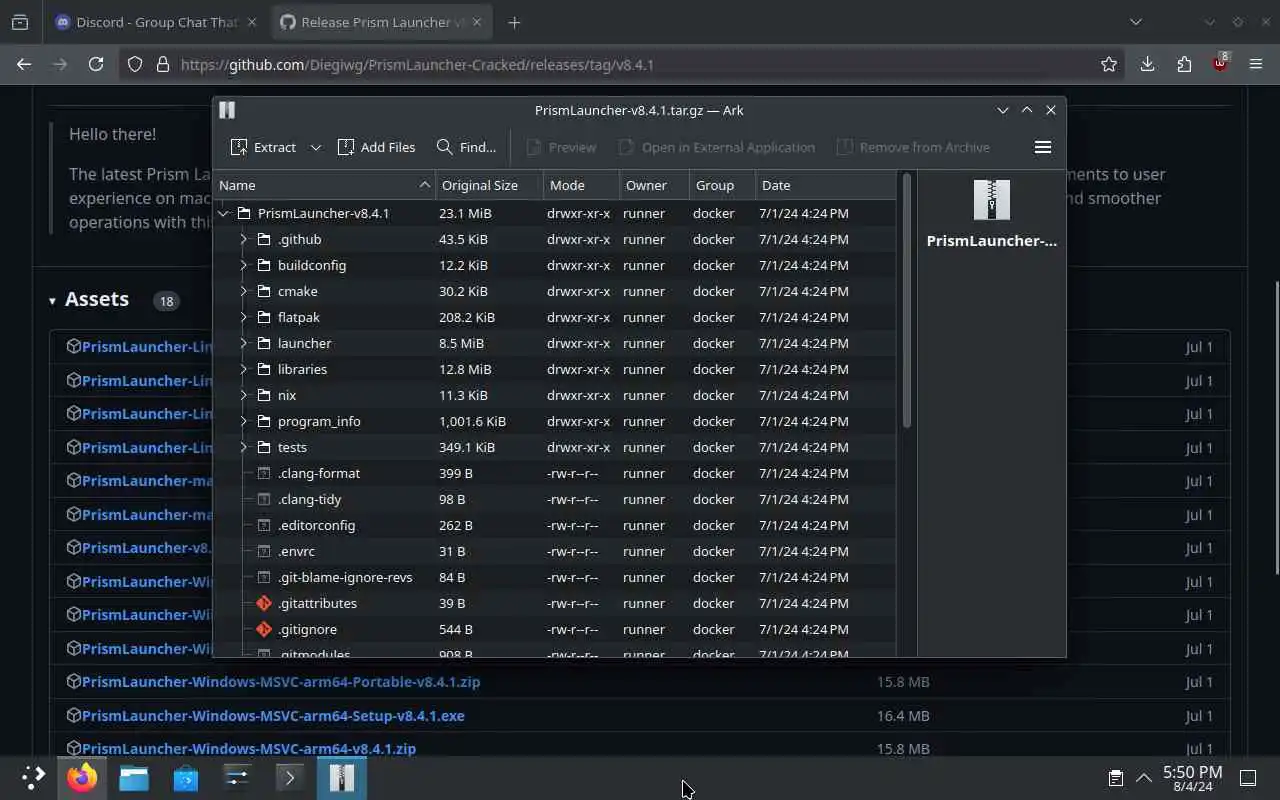
Task: Download PrismLauncher-Windows-MSVC-arm64-v8.4.1.zip
Action: [249, 748]
